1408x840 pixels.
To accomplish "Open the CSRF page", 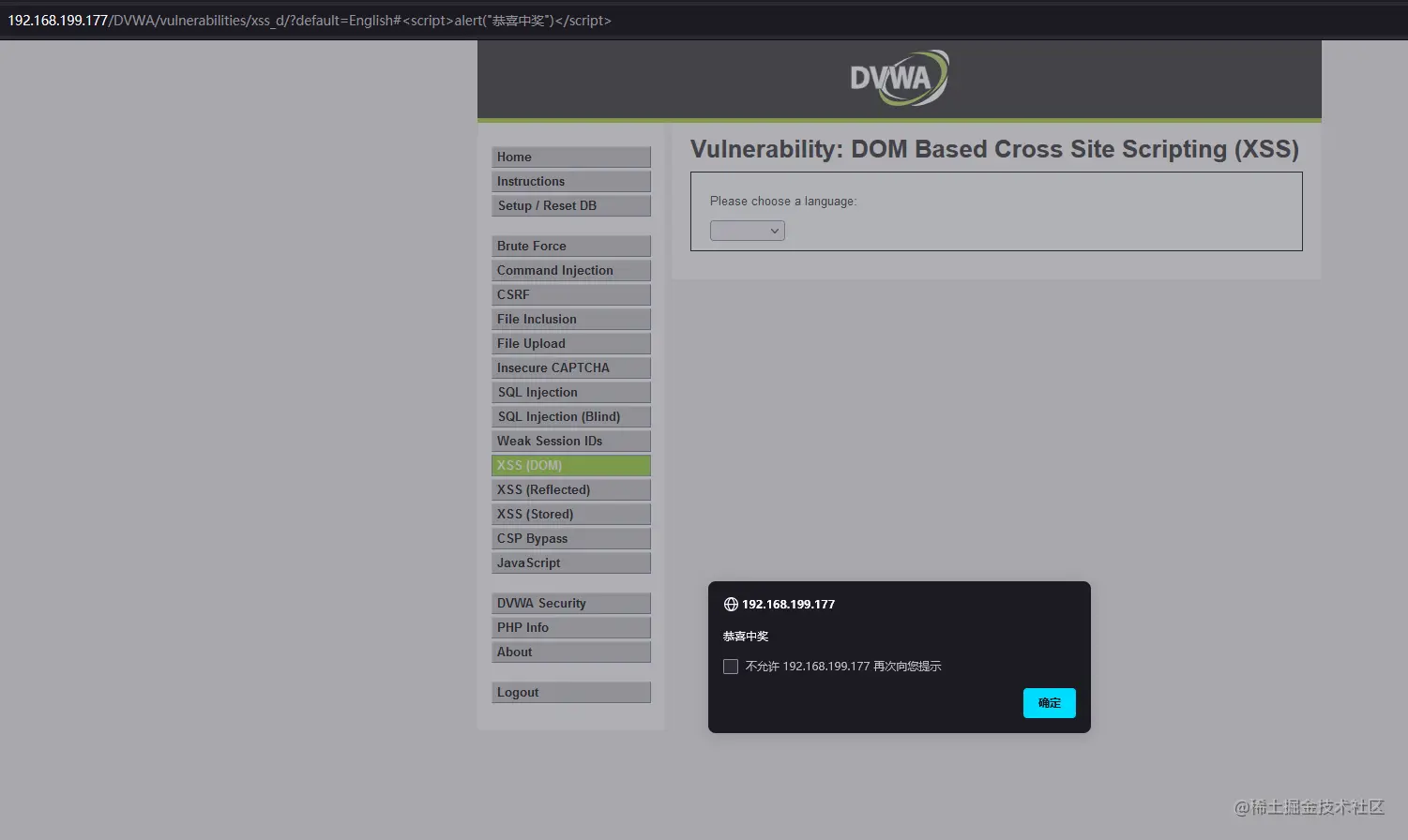I will pyautogui.click(x=571, y=294).
